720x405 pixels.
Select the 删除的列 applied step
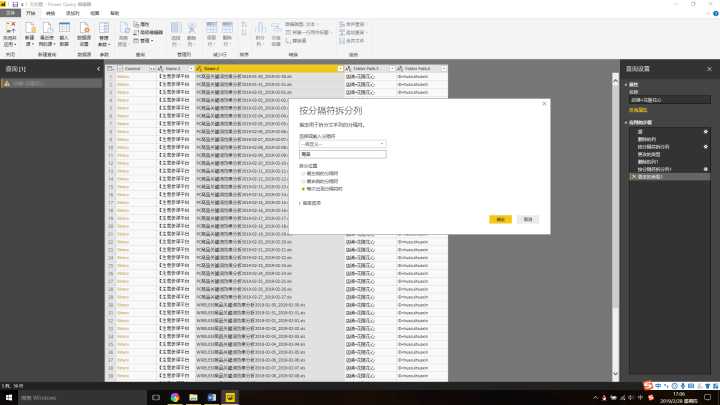pos(647,139)
